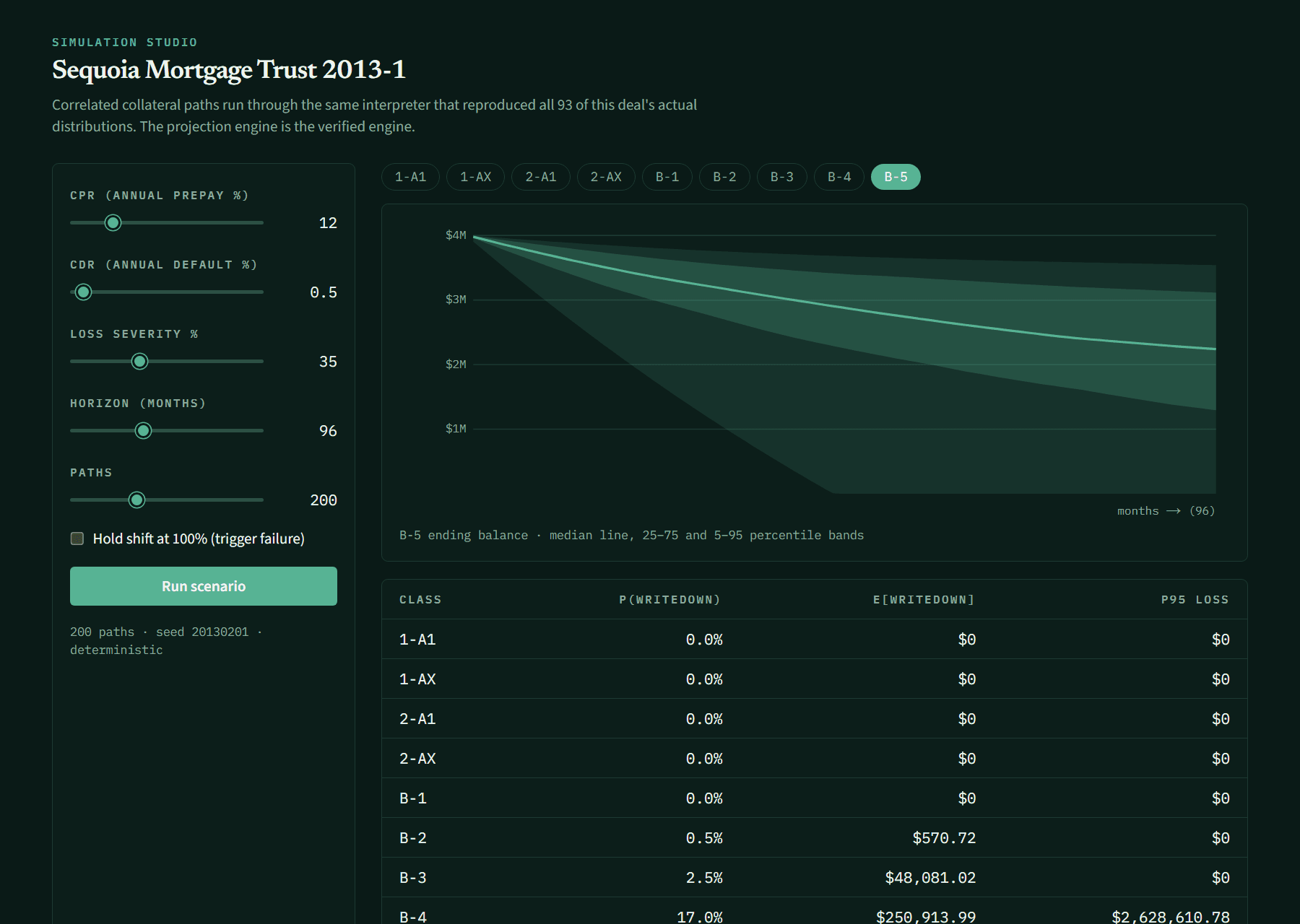This screenshot has height=924, width=1300.
Task: Click the $4M axis label
Action: point(456,235)
